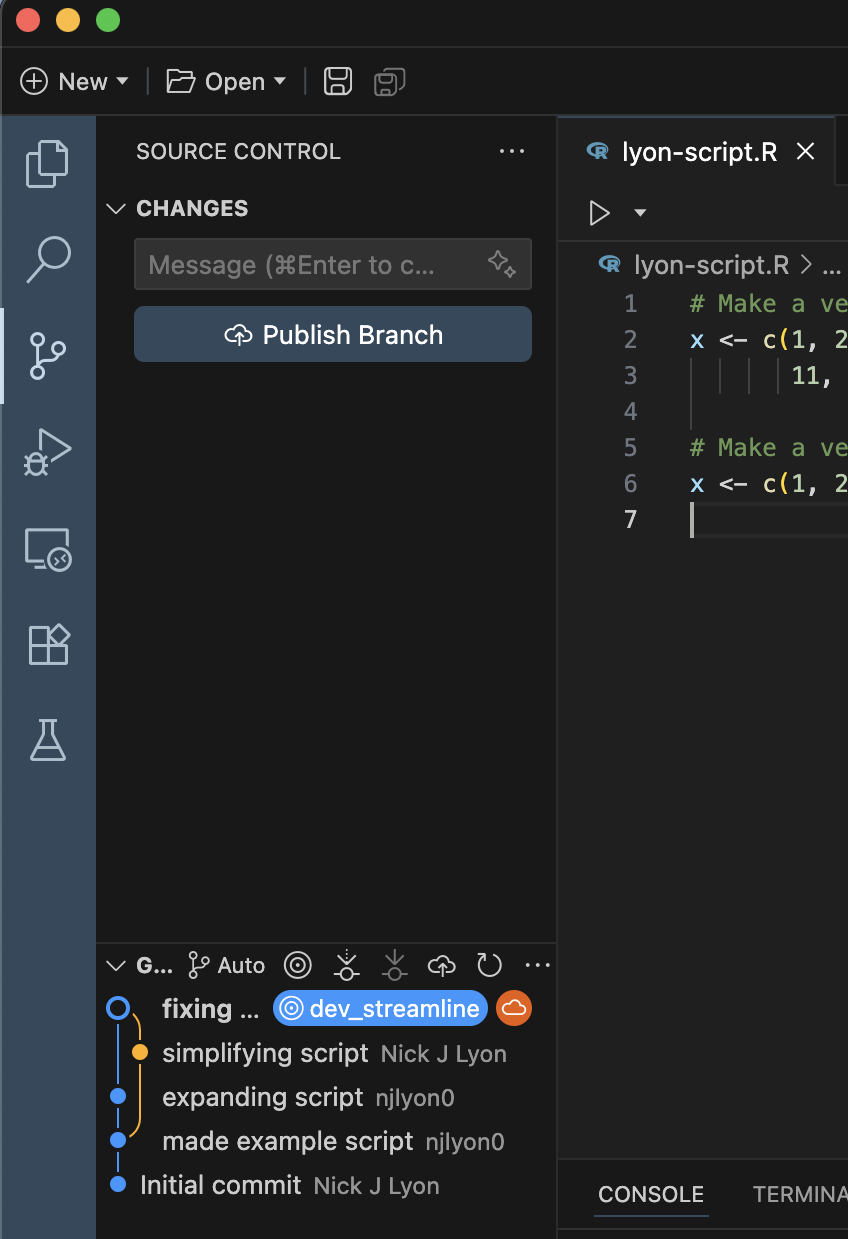Open the Extensions view
Screen dimensions: 848x1239
tap(47, 644)
